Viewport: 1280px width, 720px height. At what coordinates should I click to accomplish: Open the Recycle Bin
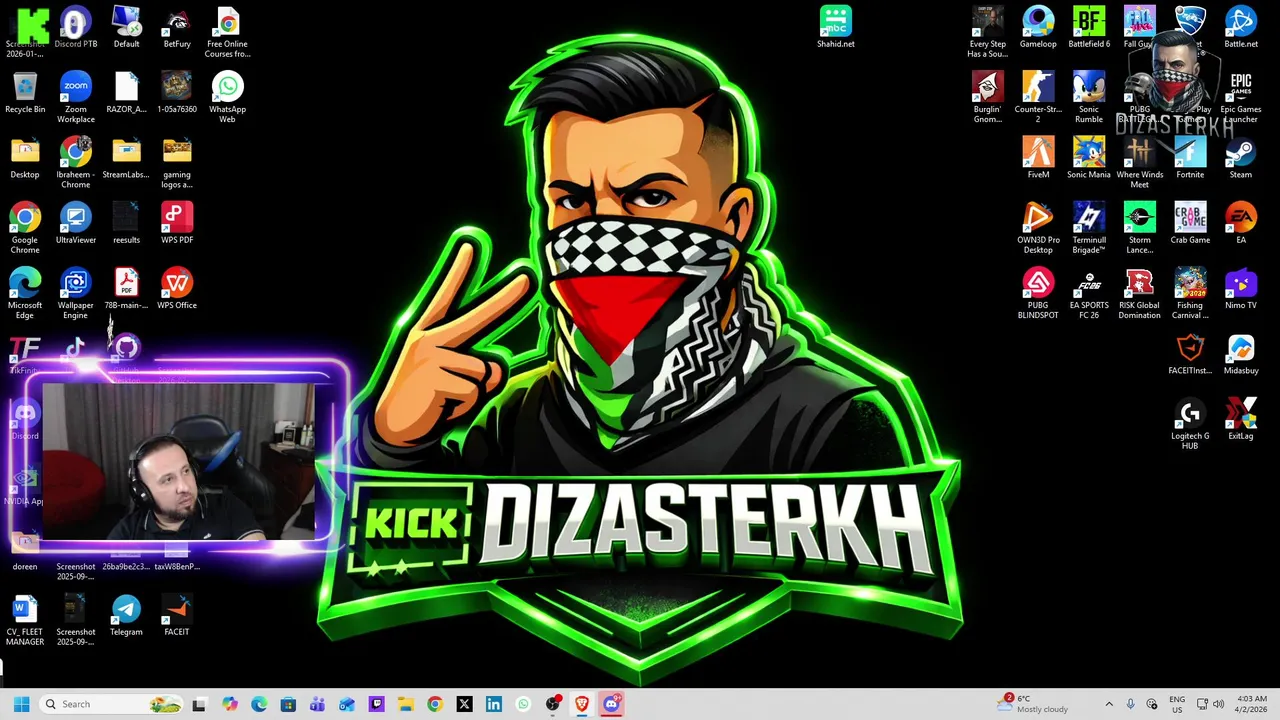(x=25, y=92)
